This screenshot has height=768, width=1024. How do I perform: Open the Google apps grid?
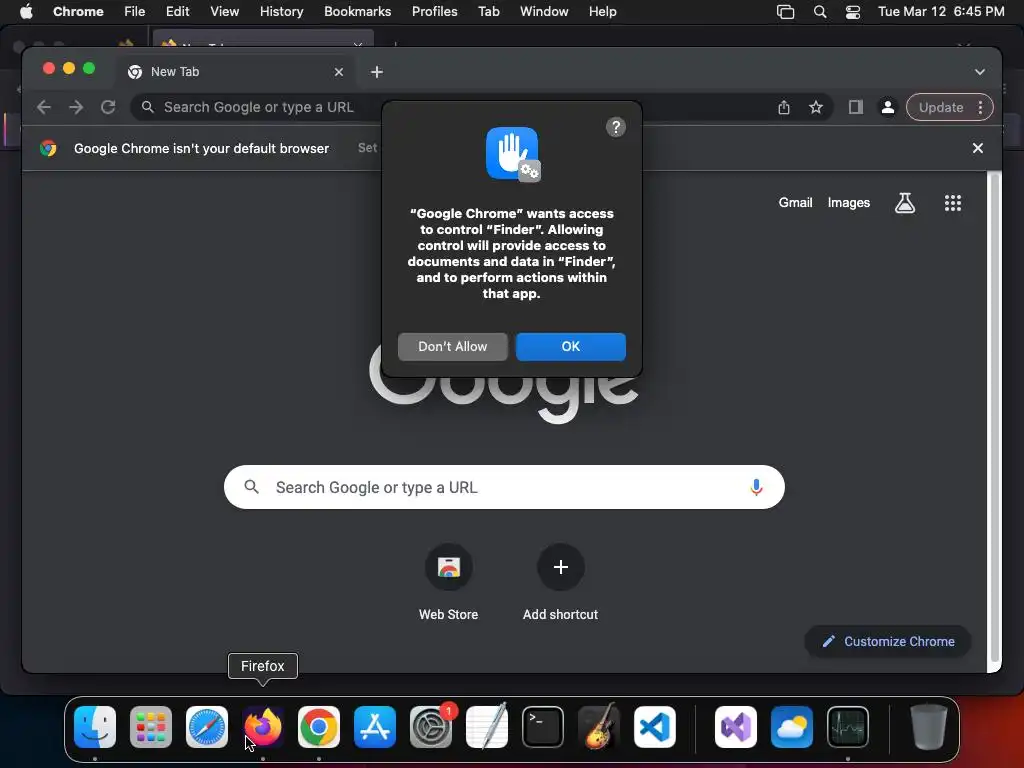[x=953, y=203]
